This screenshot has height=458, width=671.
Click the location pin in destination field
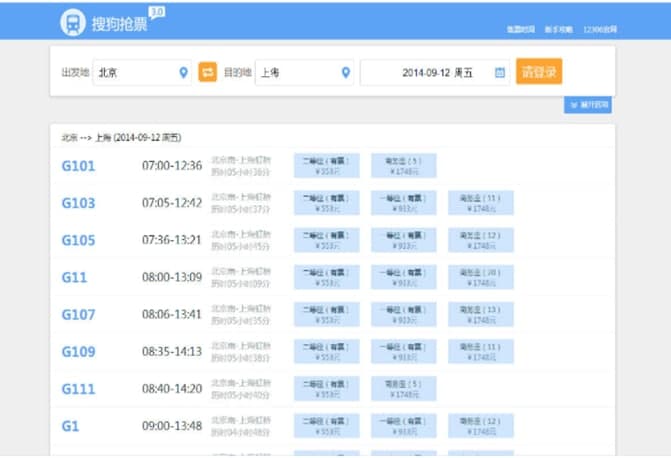[346, 73]
